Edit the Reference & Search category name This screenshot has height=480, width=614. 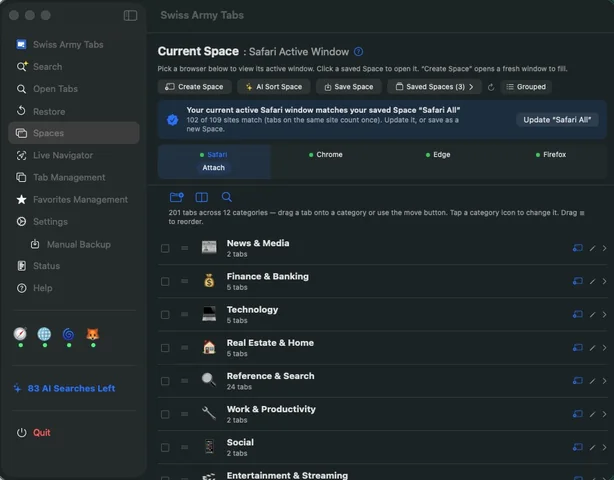(592, 381)
